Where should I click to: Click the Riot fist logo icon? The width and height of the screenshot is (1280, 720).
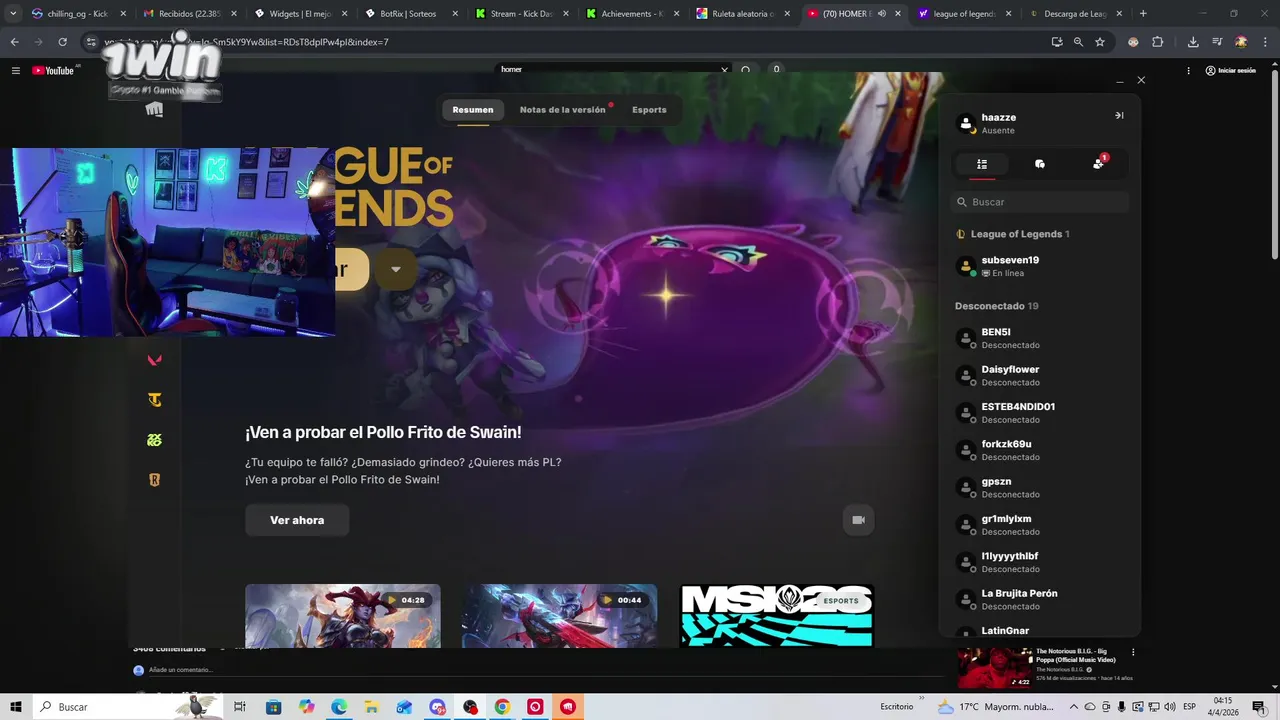click(154, 110)
